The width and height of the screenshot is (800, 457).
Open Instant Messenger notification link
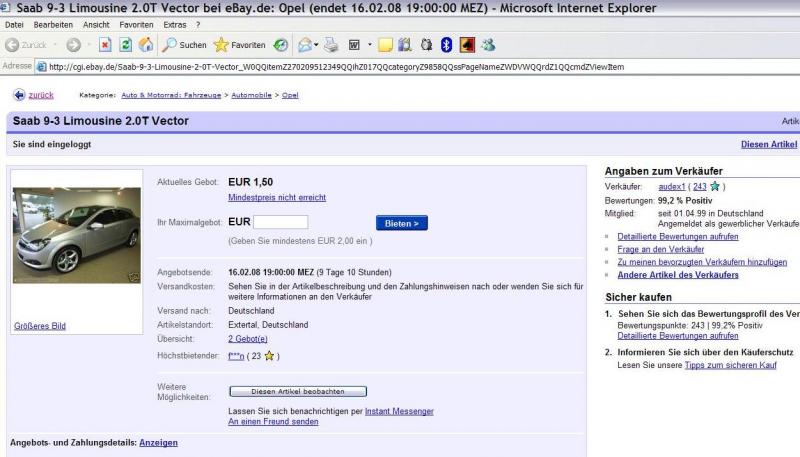pyautogui.click(x=399, y=411)
